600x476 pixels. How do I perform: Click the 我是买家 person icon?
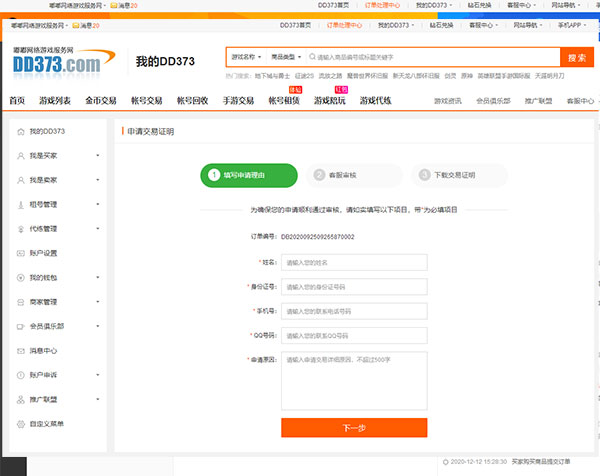tap(20, 156)
